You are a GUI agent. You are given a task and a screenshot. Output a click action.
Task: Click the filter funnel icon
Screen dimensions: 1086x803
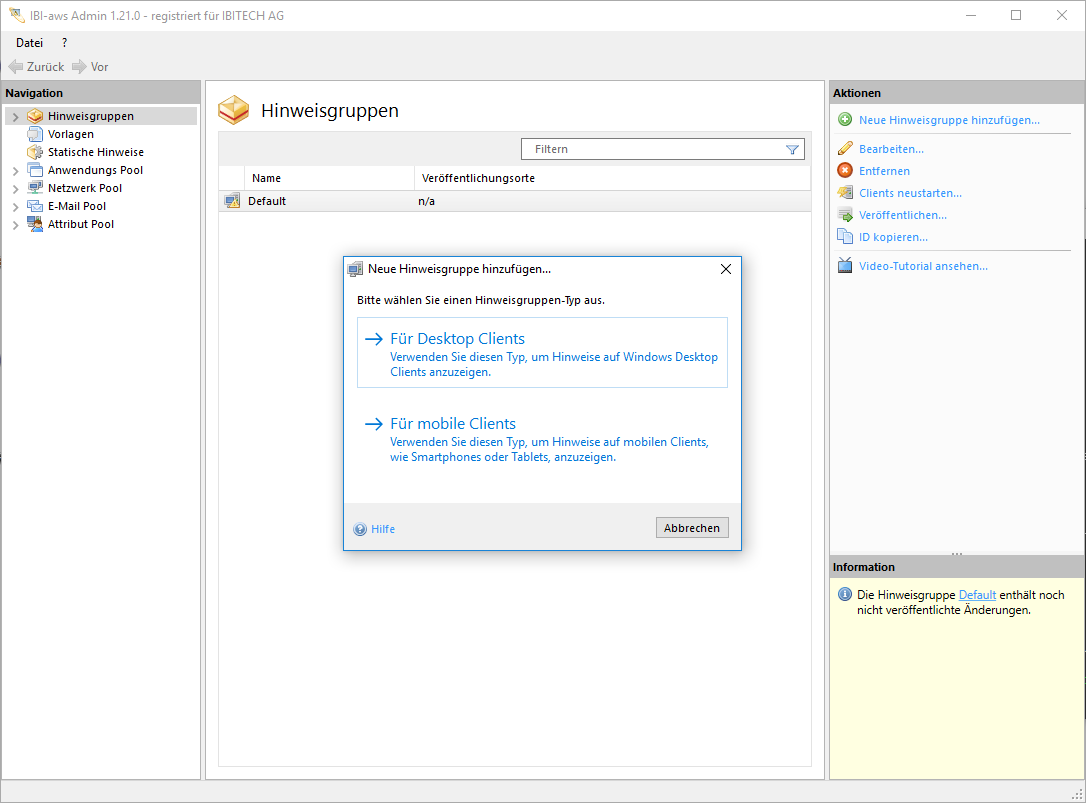pyautogui.click(x=793, y=150)
